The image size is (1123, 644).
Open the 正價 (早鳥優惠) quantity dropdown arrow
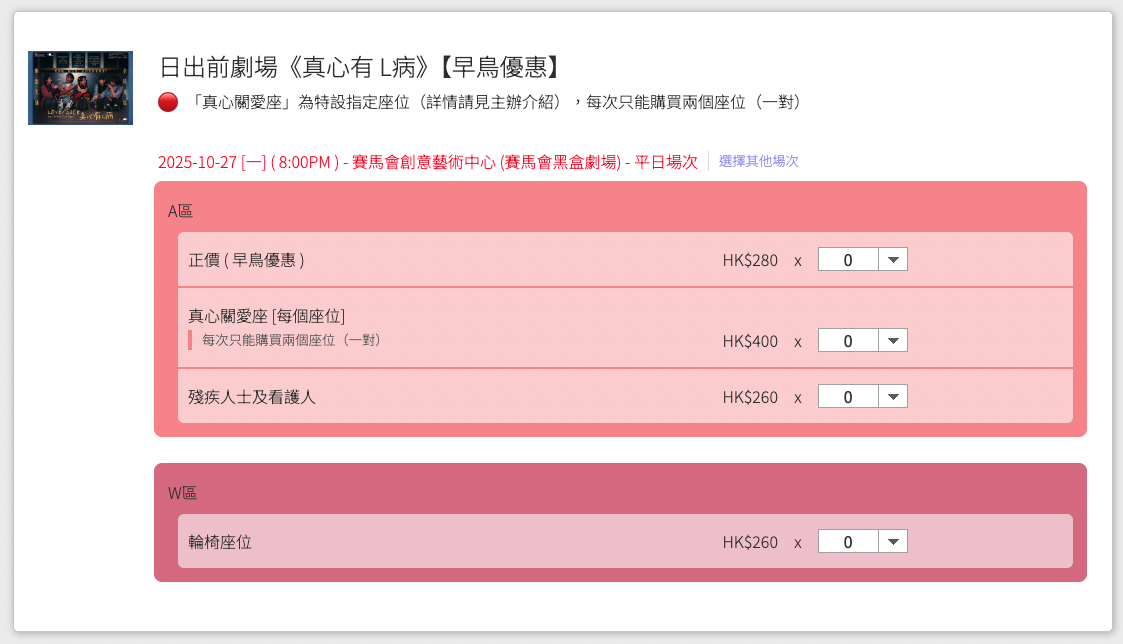[x=893, y=260]
